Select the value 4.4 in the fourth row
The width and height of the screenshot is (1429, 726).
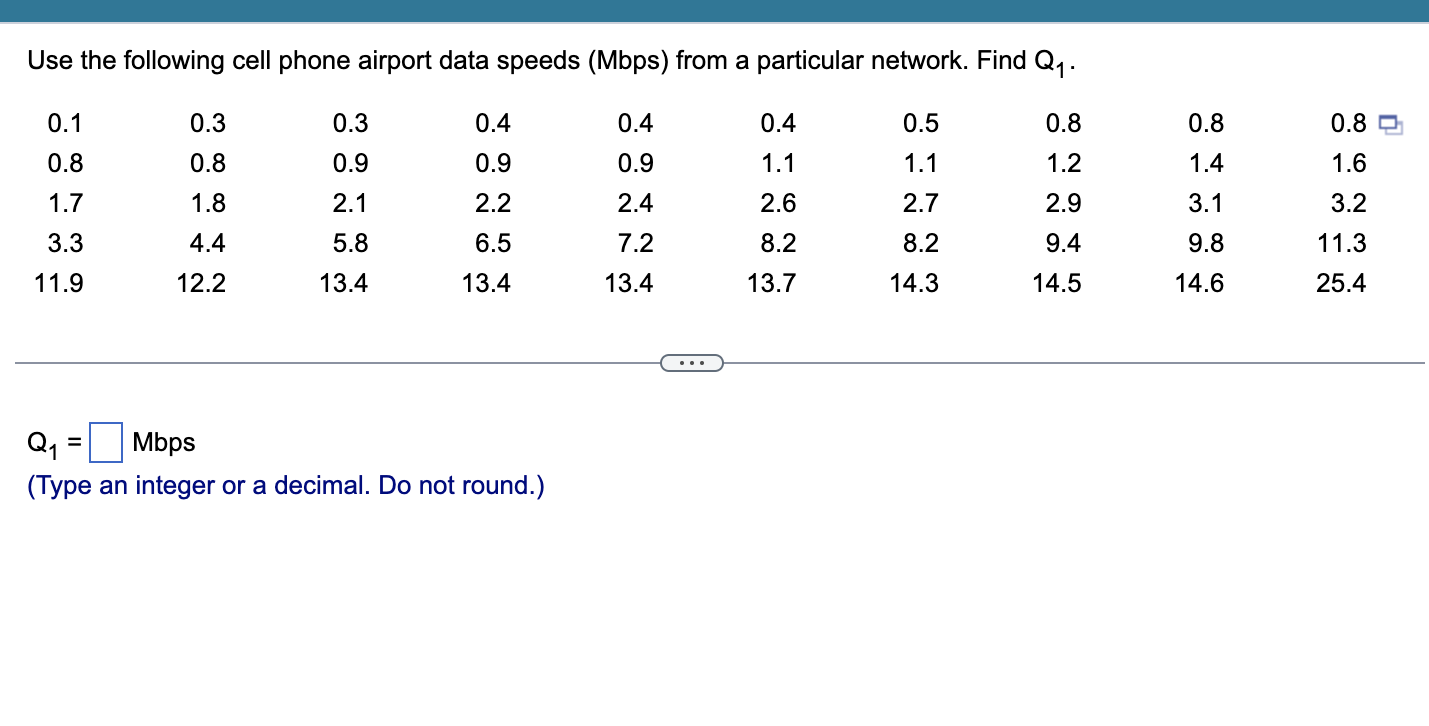(206, 243)
